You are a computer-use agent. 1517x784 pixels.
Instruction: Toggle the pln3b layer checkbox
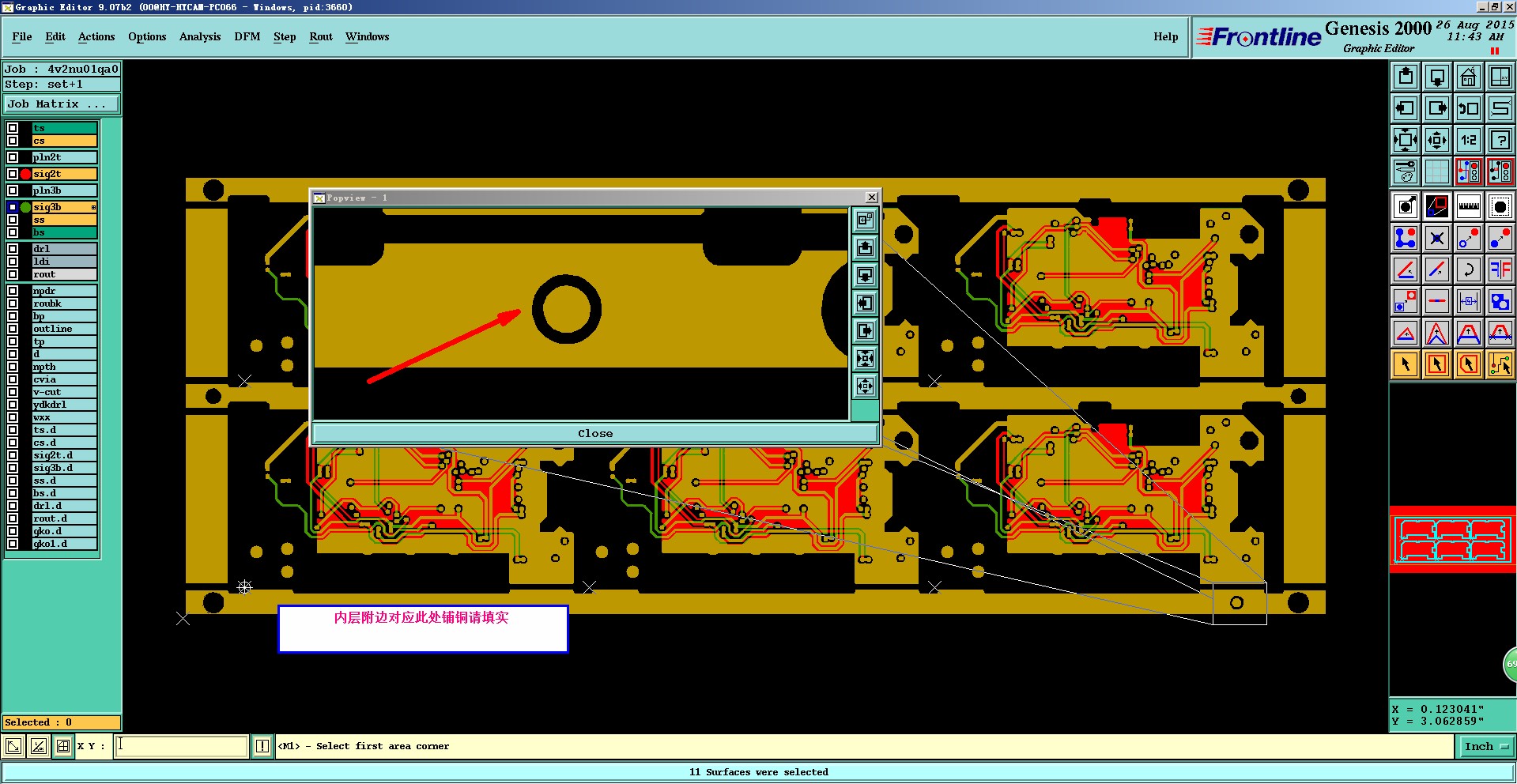[13, 190]
